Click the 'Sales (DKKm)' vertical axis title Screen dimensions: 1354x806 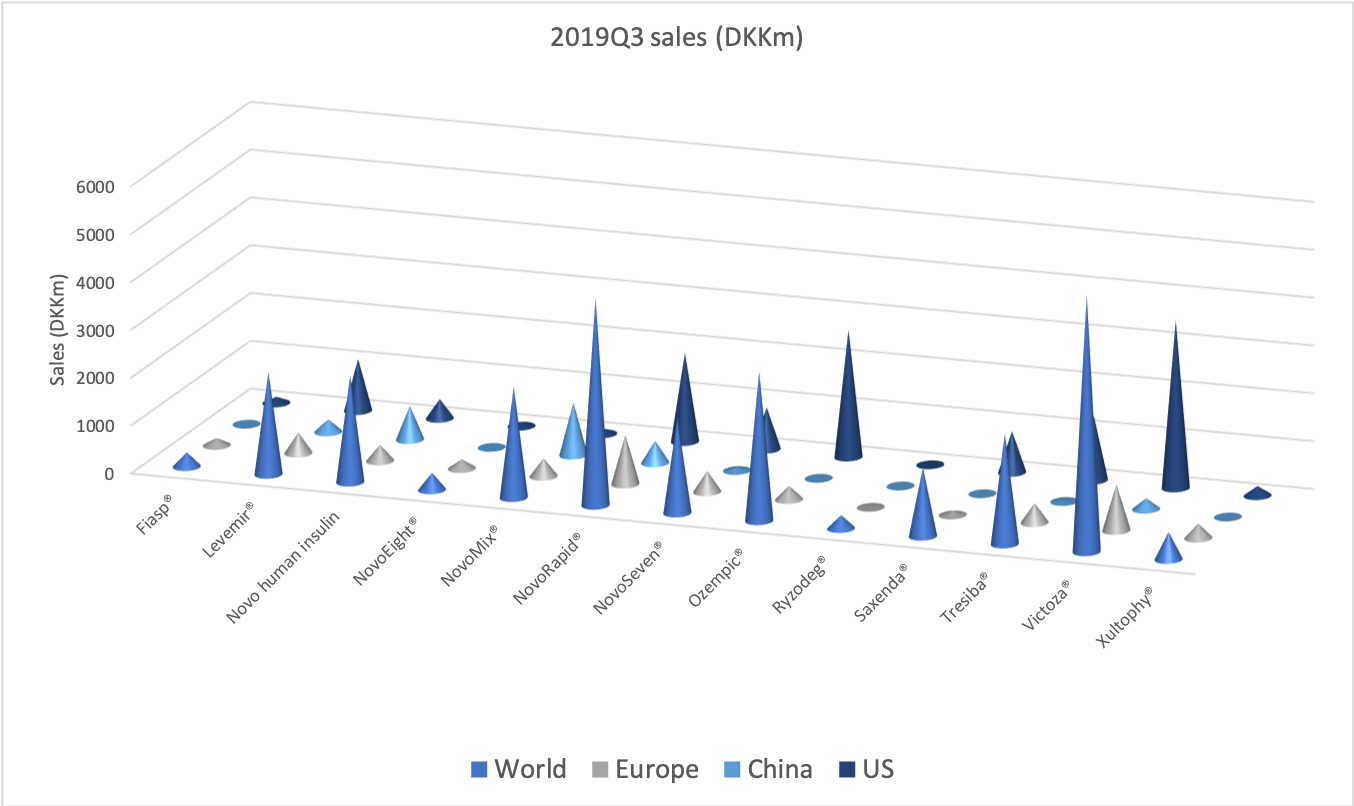(x=59, y=330)
